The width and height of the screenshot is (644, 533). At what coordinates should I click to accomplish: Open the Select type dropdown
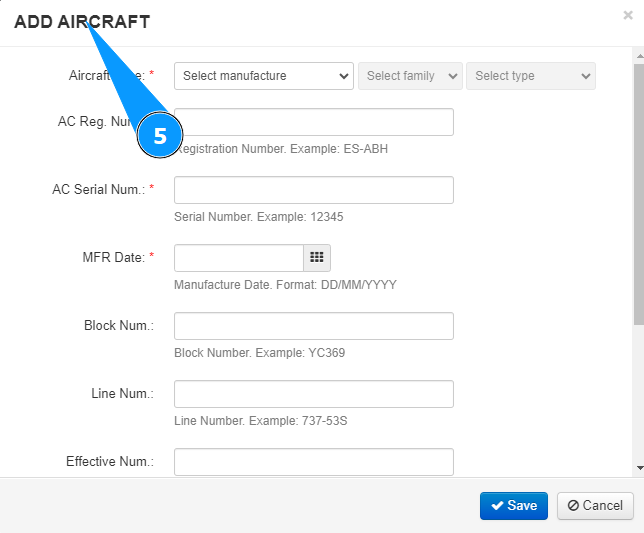coord(530,76)
